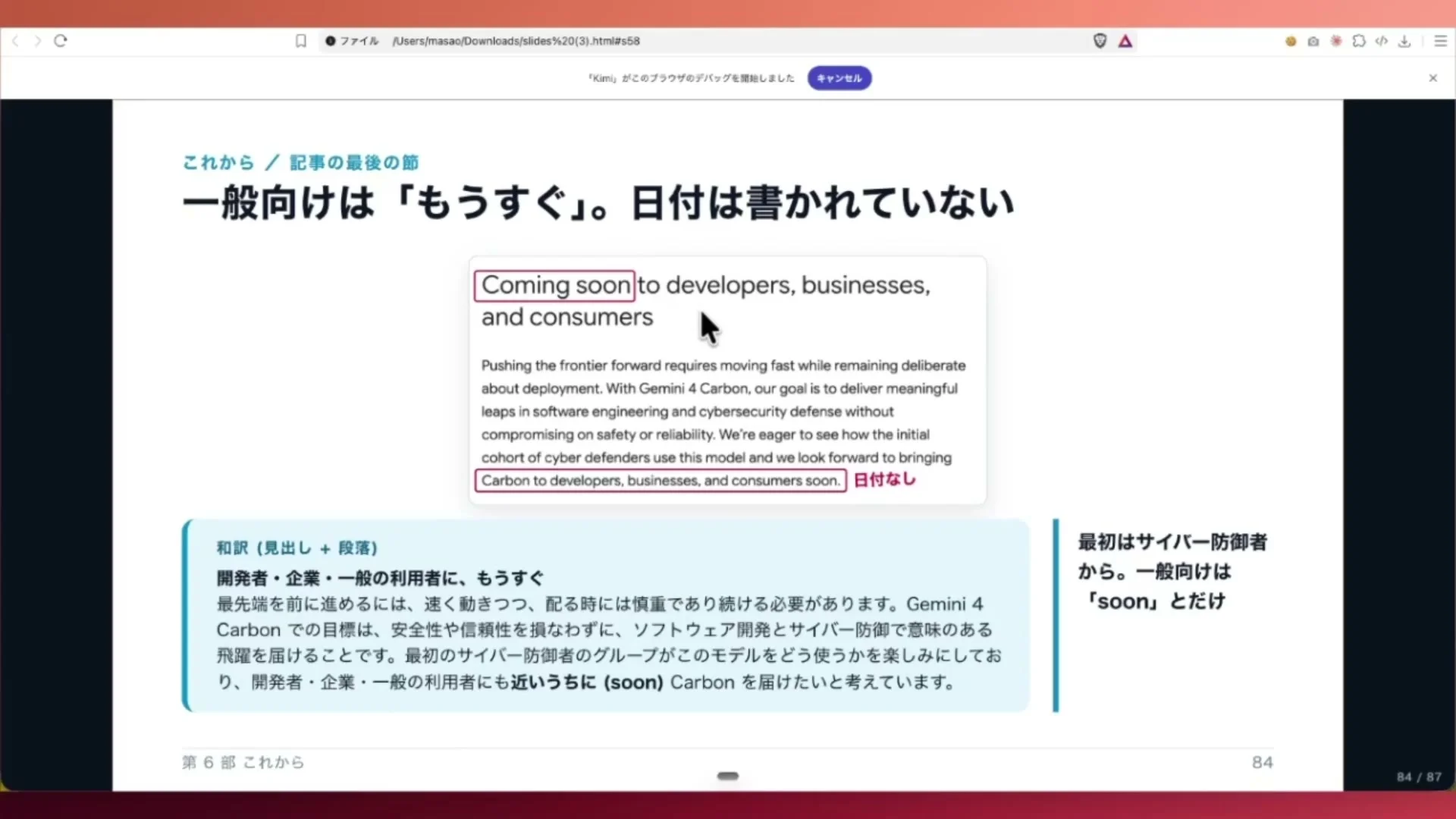
Task: Click the 'Pushing the frontier forward' paragraph
Action: [723, 422]
